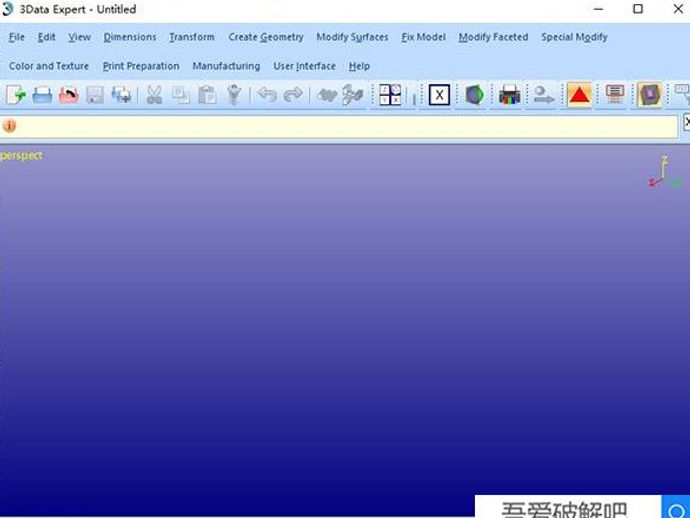Open the Modify Faceted menu
The image size is (690, 518).
(x=493, y=37)
